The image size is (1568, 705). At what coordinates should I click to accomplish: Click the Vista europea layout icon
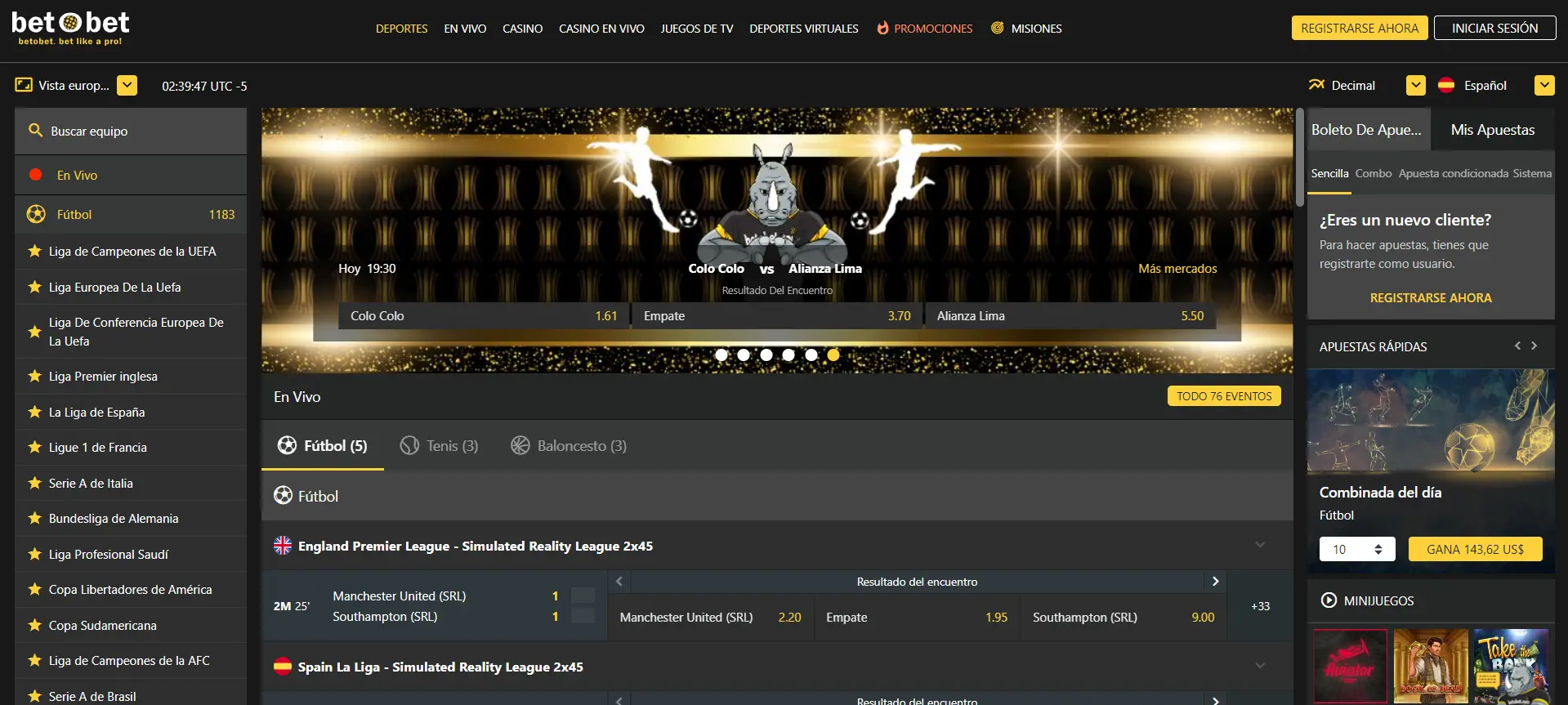(x=24, y=85)
